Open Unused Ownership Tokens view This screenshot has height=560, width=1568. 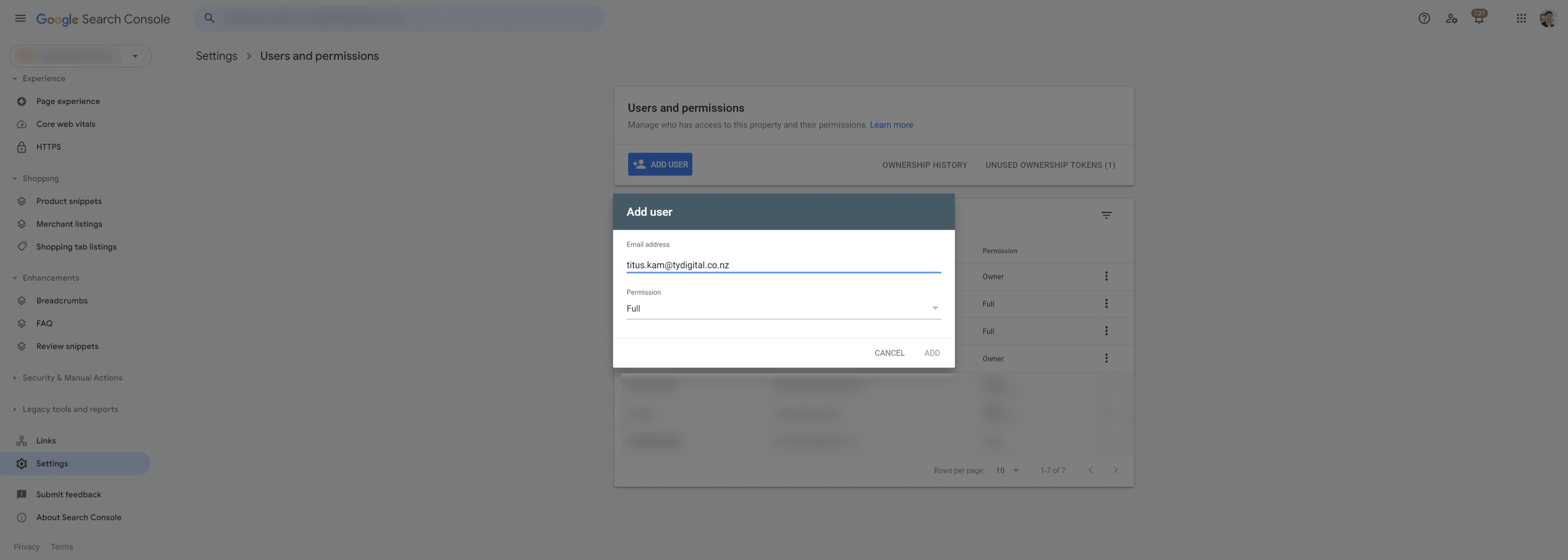pos(1050,164)
